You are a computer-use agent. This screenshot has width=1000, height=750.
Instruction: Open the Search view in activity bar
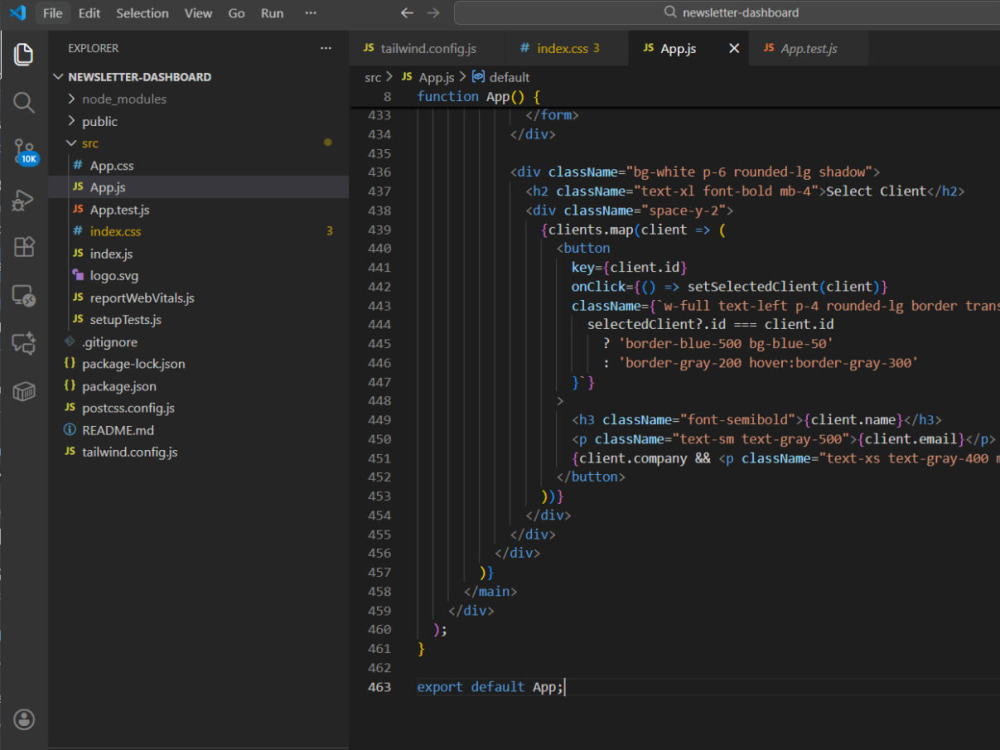pyautogui.click(x=24, y=102)
